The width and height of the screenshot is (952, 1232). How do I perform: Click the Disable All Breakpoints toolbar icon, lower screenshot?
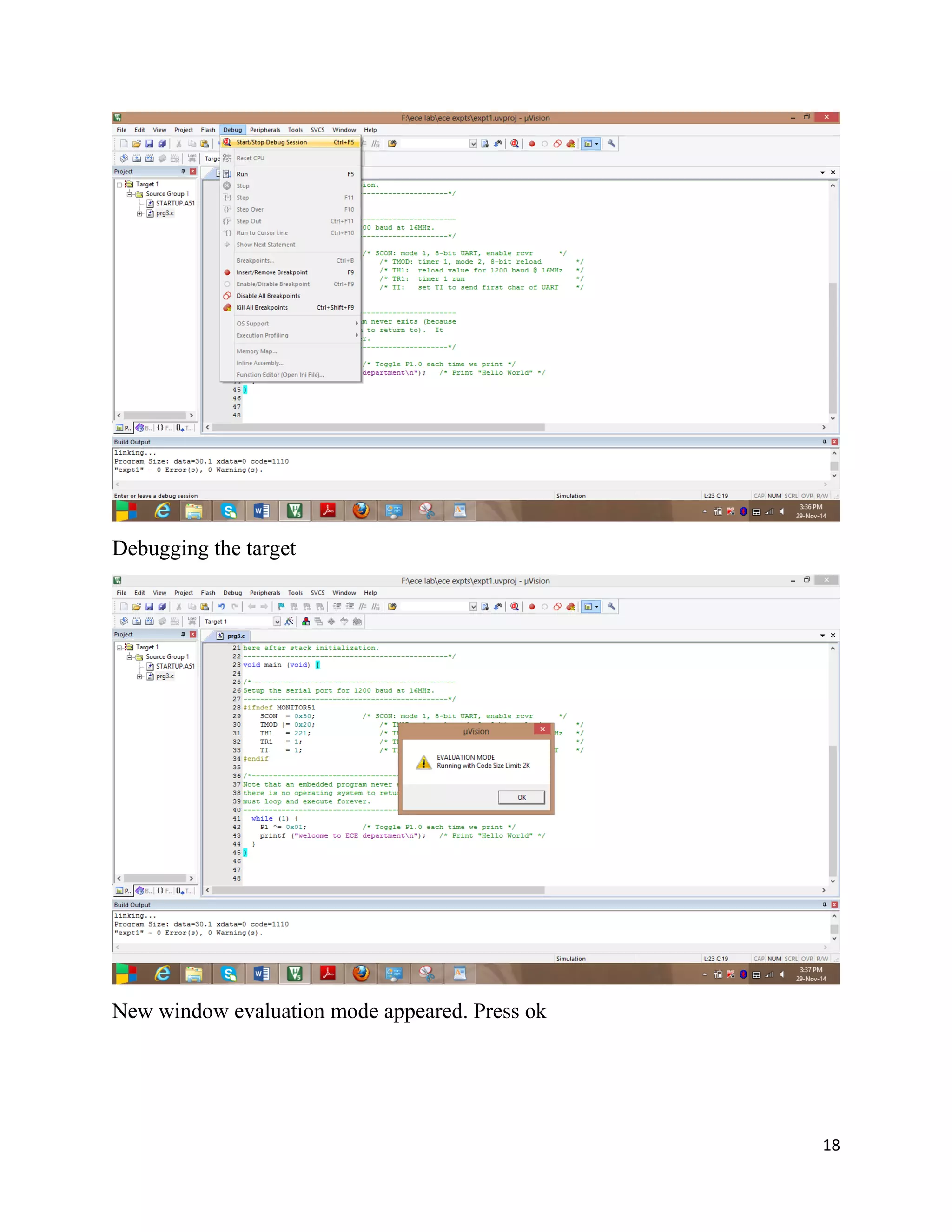tap(557, 606)
